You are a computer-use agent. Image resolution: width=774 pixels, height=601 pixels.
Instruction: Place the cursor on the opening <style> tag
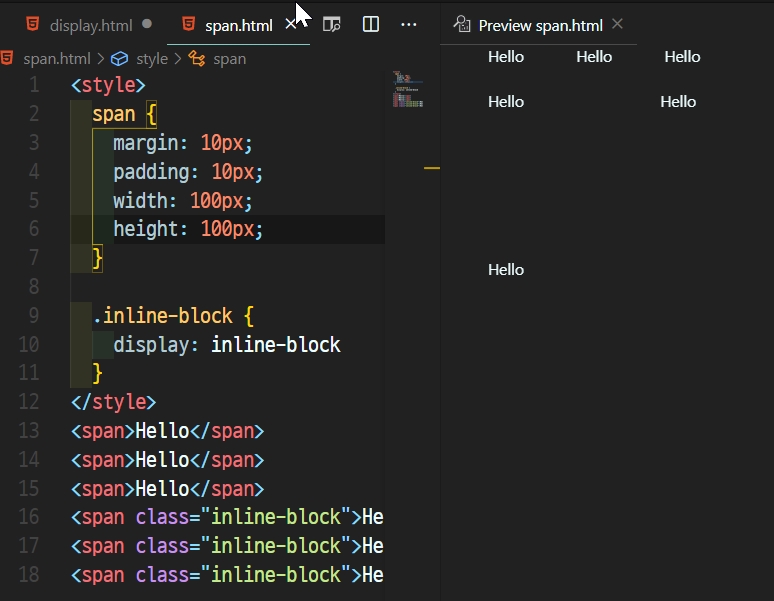109,85
